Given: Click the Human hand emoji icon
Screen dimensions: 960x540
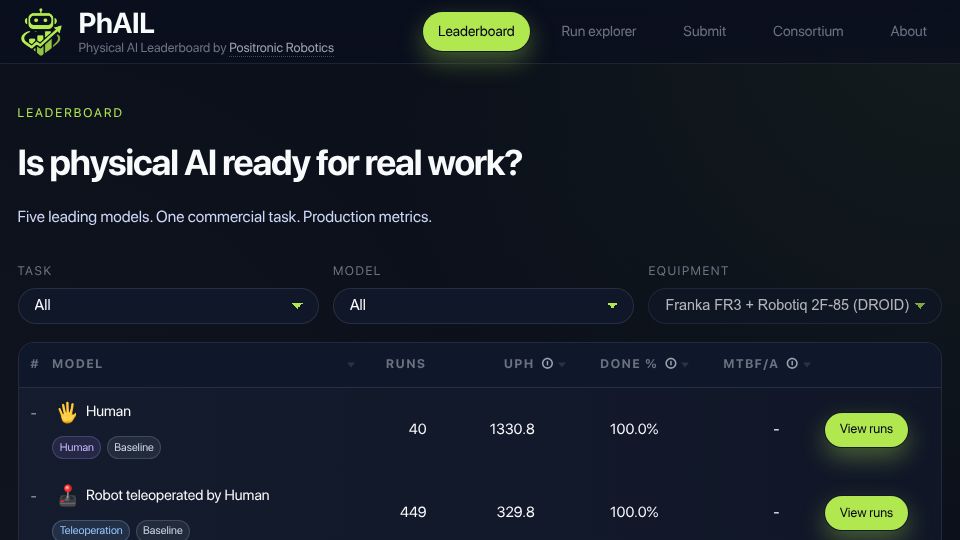Looking at the screenshot, I should (67, 412).
